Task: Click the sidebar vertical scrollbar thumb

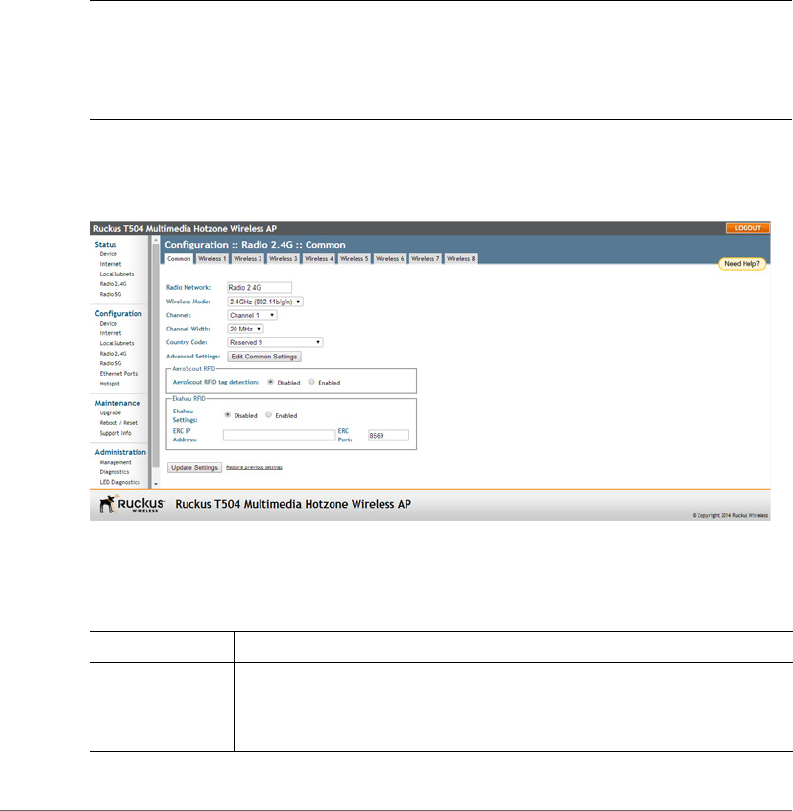Action: click(156, 356)
